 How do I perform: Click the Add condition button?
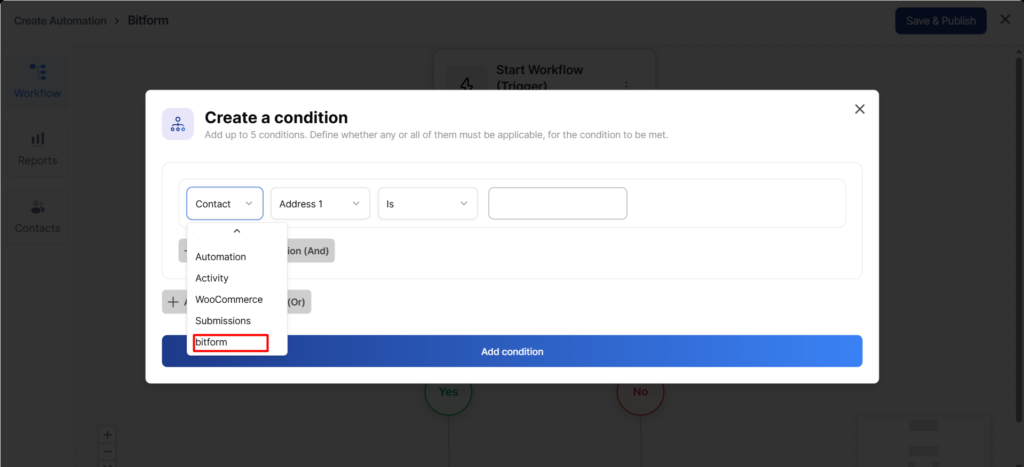[x=512, y=351]
